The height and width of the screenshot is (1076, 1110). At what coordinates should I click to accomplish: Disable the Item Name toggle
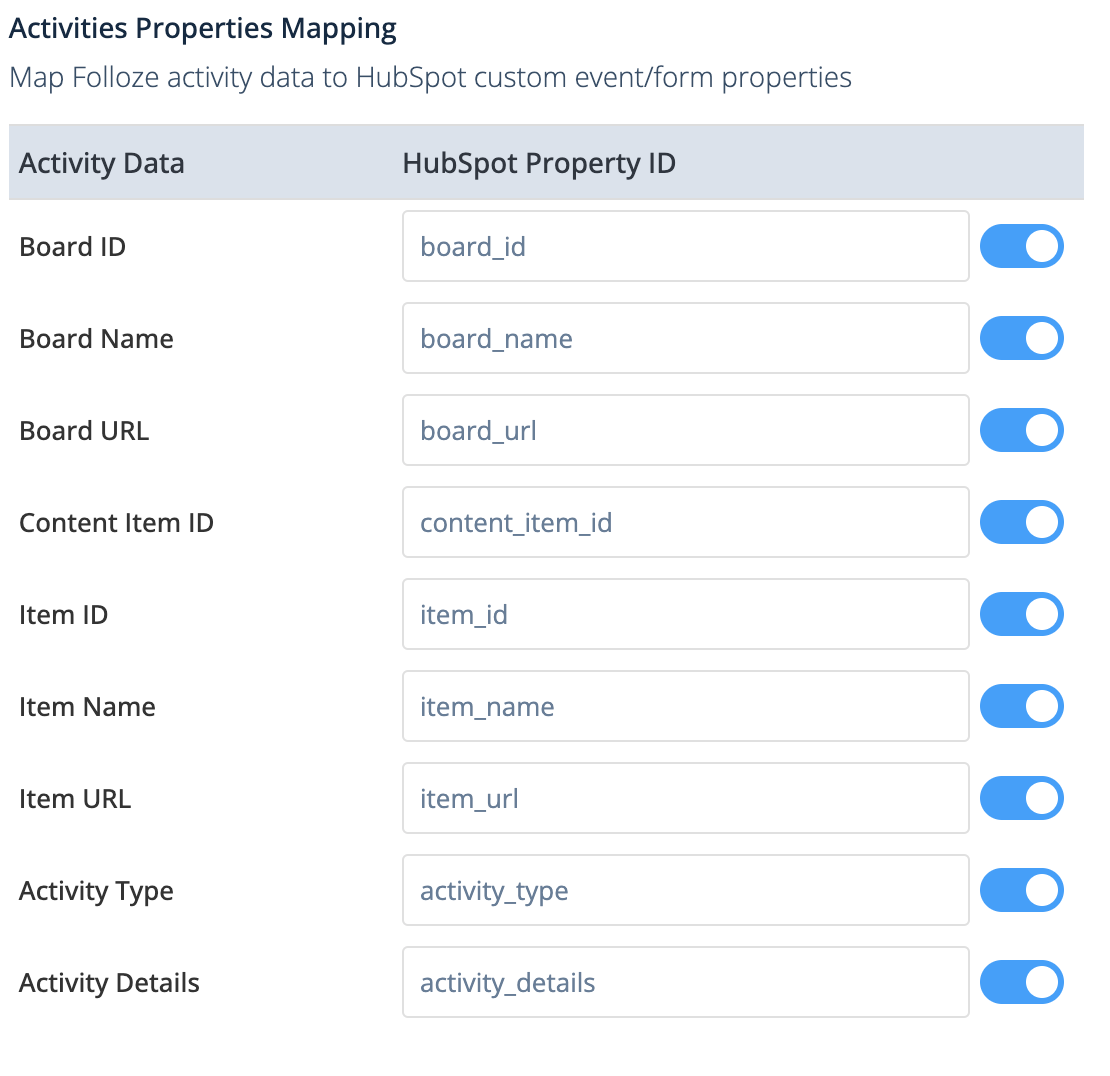pos(1021,706)
